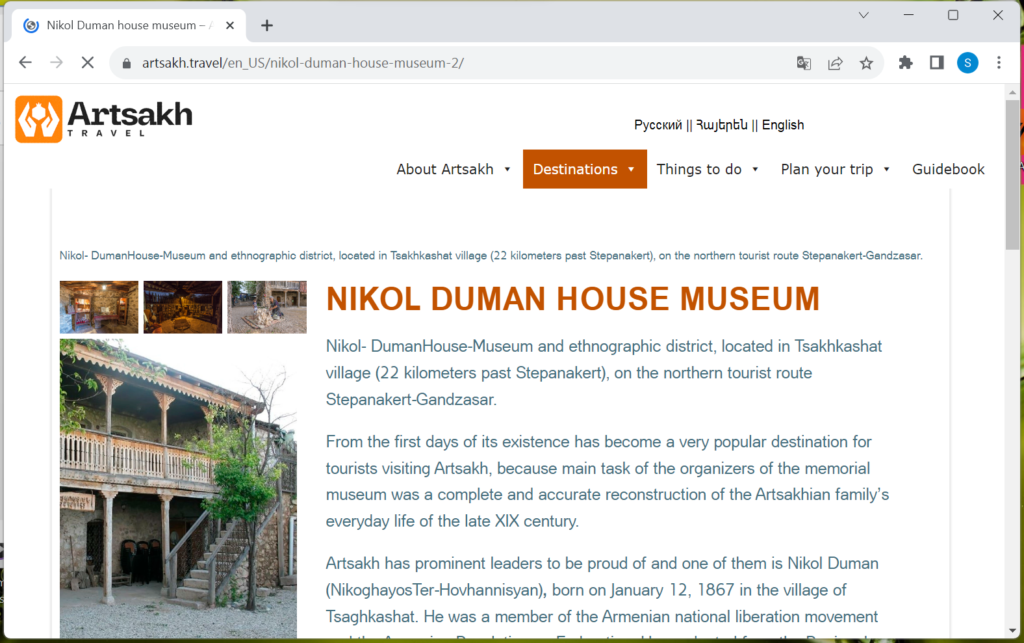This screenshot has width=1024, height=643.
Task: Expand the Things to do menu
Action: (x=708, y=169)
